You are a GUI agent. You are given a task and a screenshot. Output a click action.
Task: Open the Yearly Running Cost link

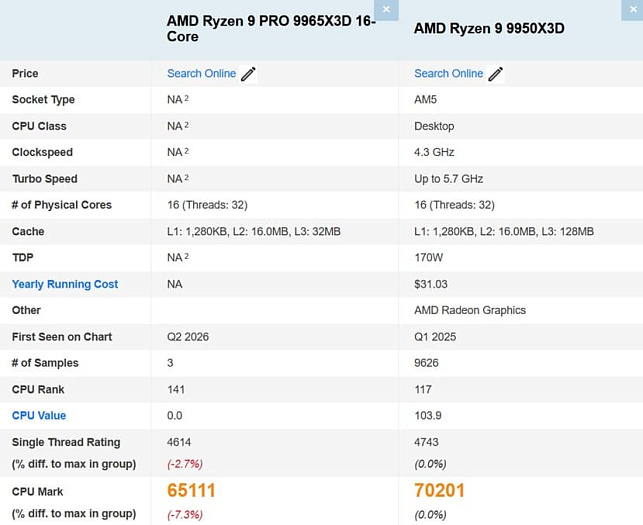(65, 284)
